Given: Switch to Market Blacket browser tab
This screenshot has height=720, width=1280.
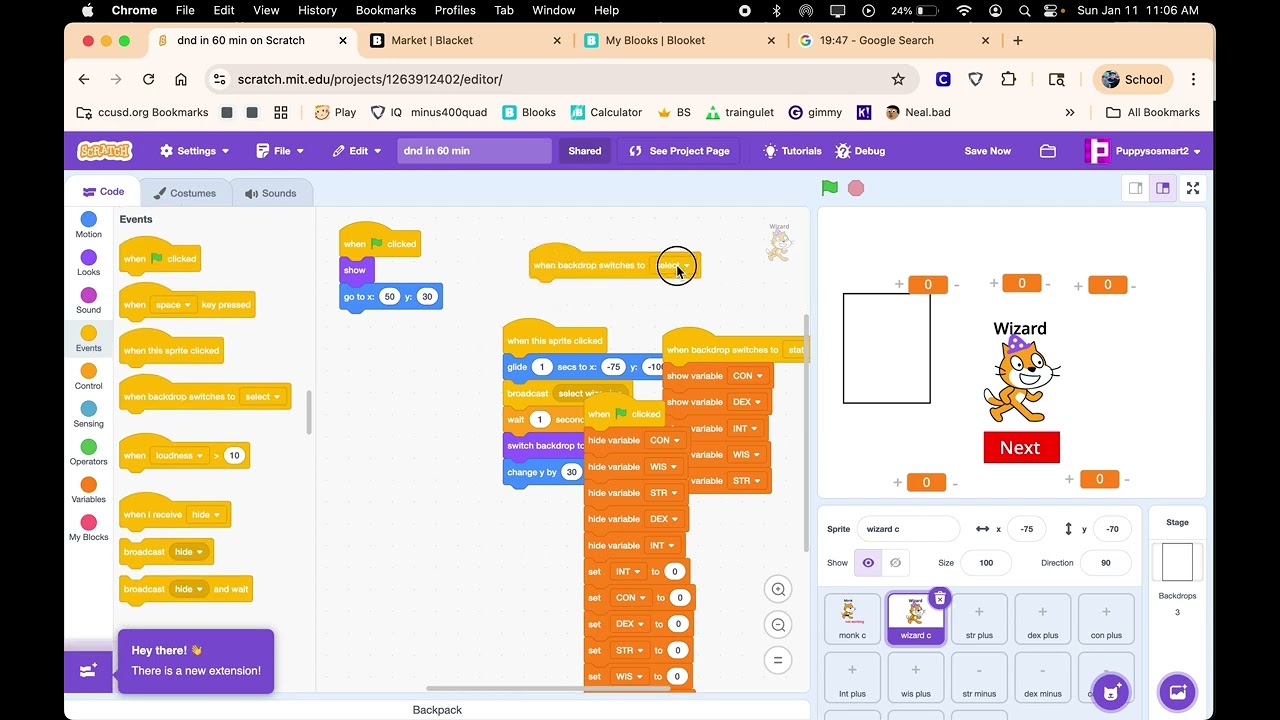Looking at the screenshot, I should click(466, 40).
